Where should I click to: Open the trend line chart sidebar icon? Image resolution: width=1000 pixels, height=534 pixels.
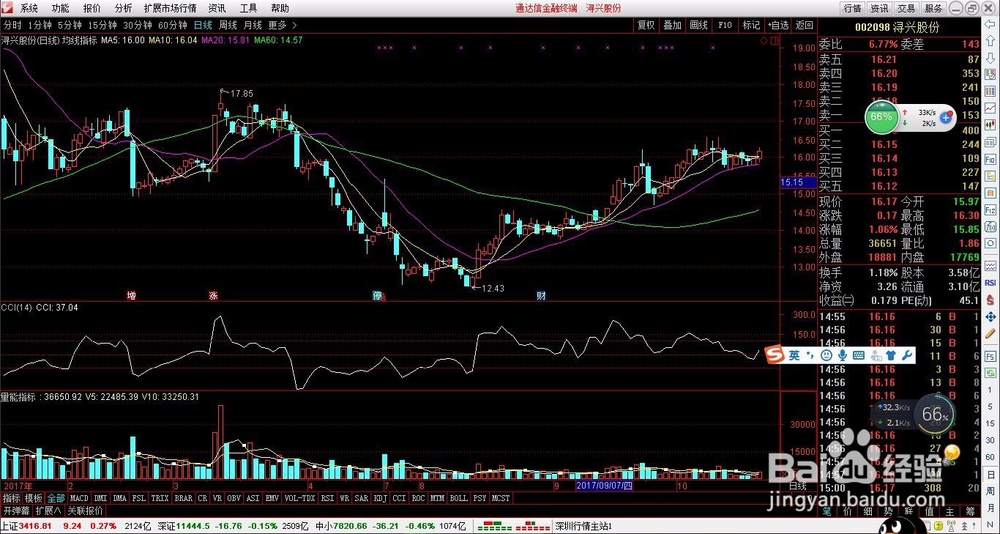pos(990,108)
